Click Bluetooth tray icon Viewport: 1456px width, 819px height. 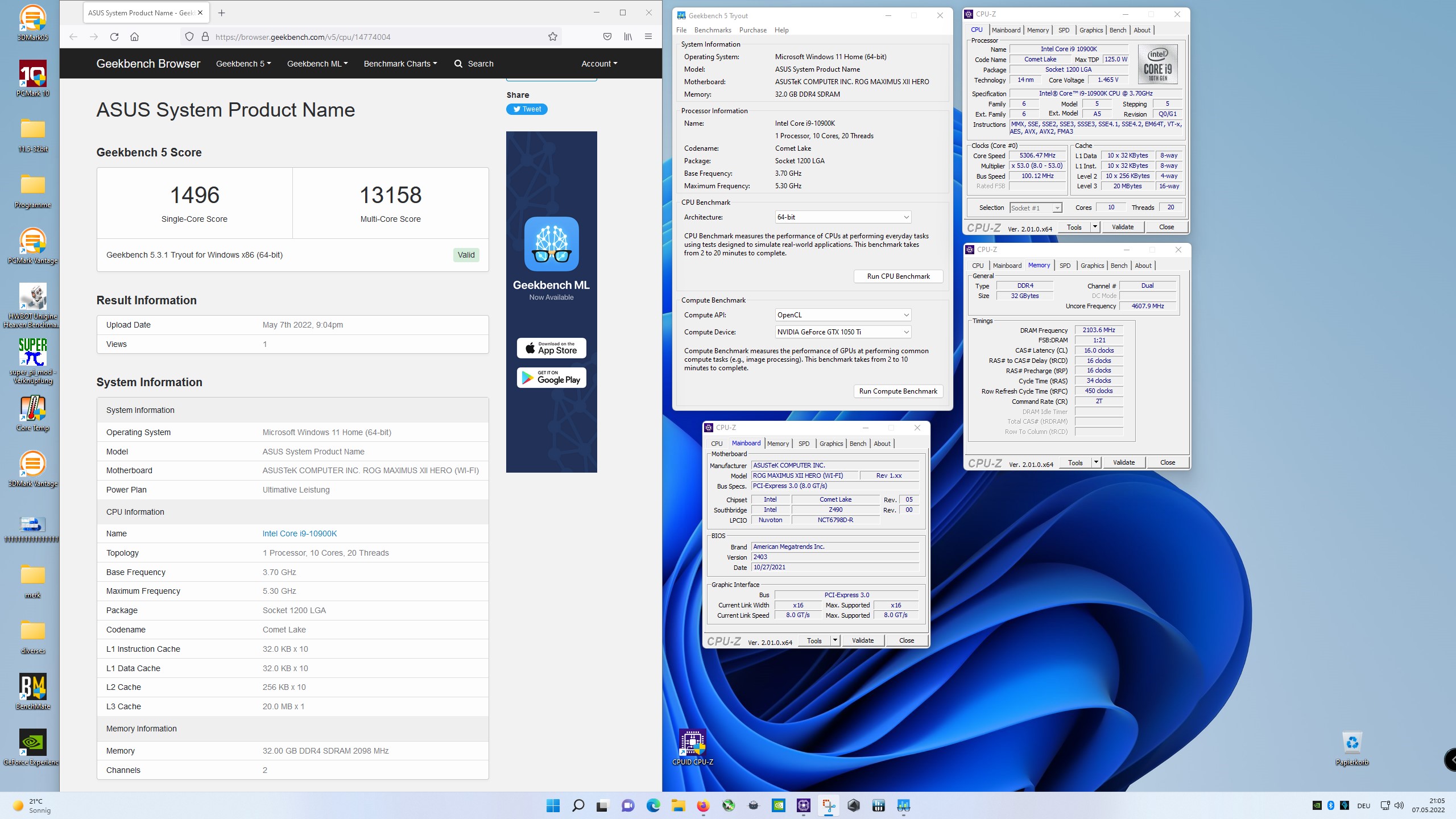pos(1330,805)
